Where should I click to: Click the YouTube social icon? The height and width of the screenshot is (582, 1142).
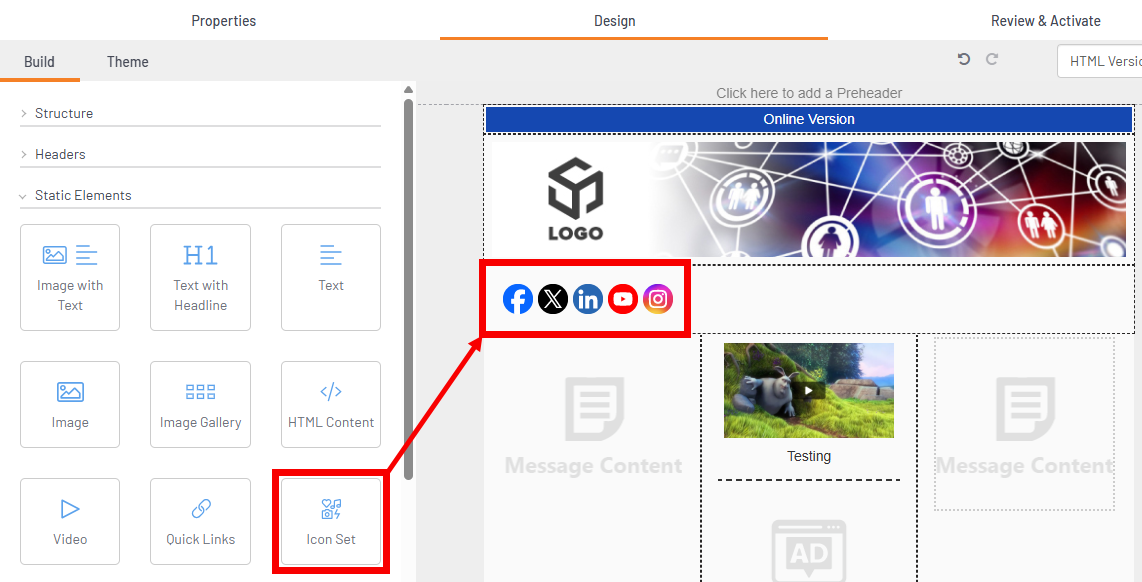click(x=623, y=299)
